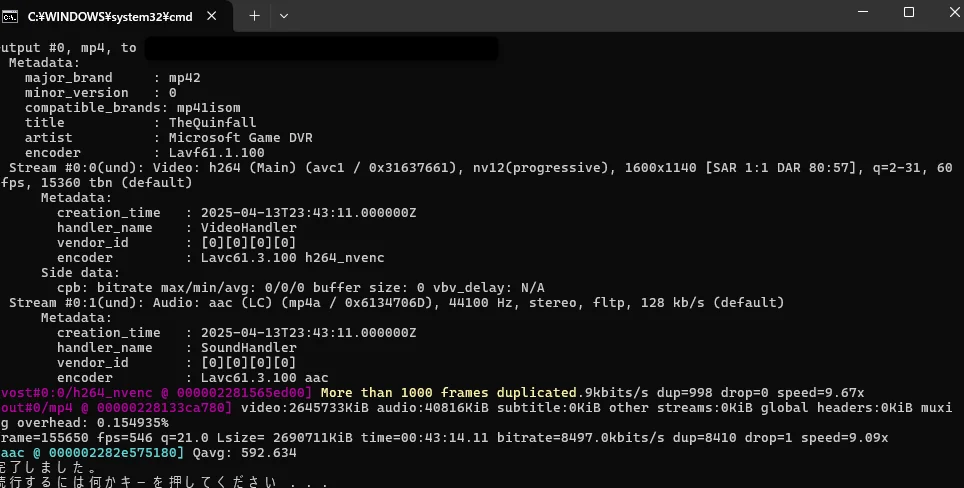Open a new terminal tab

(254, 16)
